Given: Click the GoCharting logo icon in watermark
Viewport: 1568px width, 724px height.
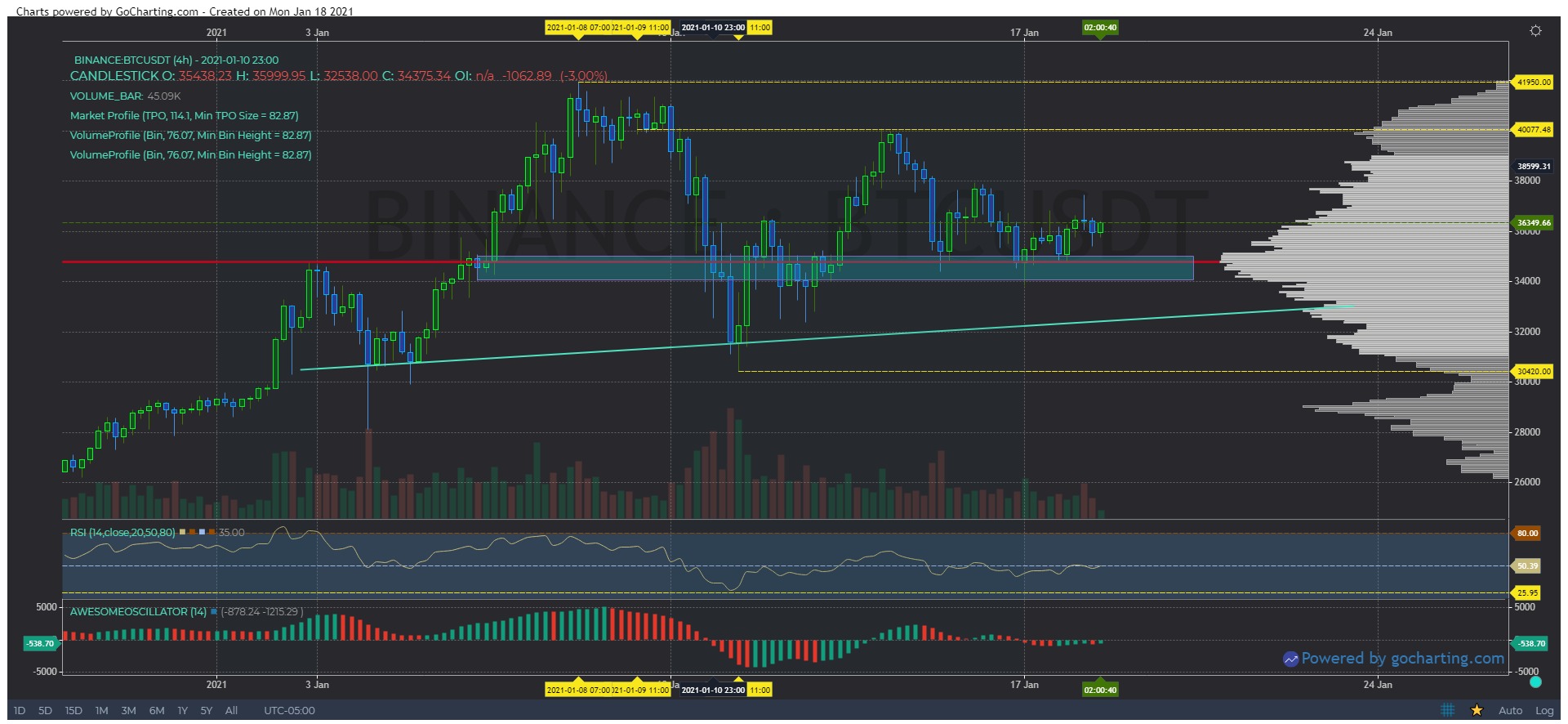Looking at the screenshot, I should click(x=1290, y=659).
